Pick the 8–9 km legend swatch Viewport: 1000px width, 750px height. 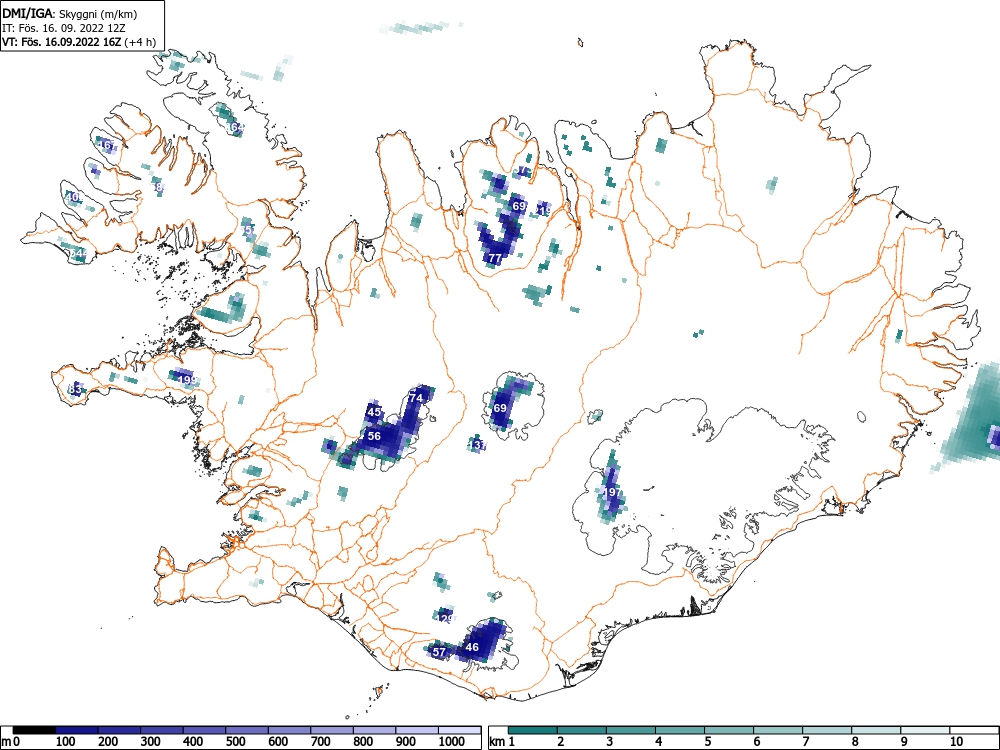click(876, 730)
